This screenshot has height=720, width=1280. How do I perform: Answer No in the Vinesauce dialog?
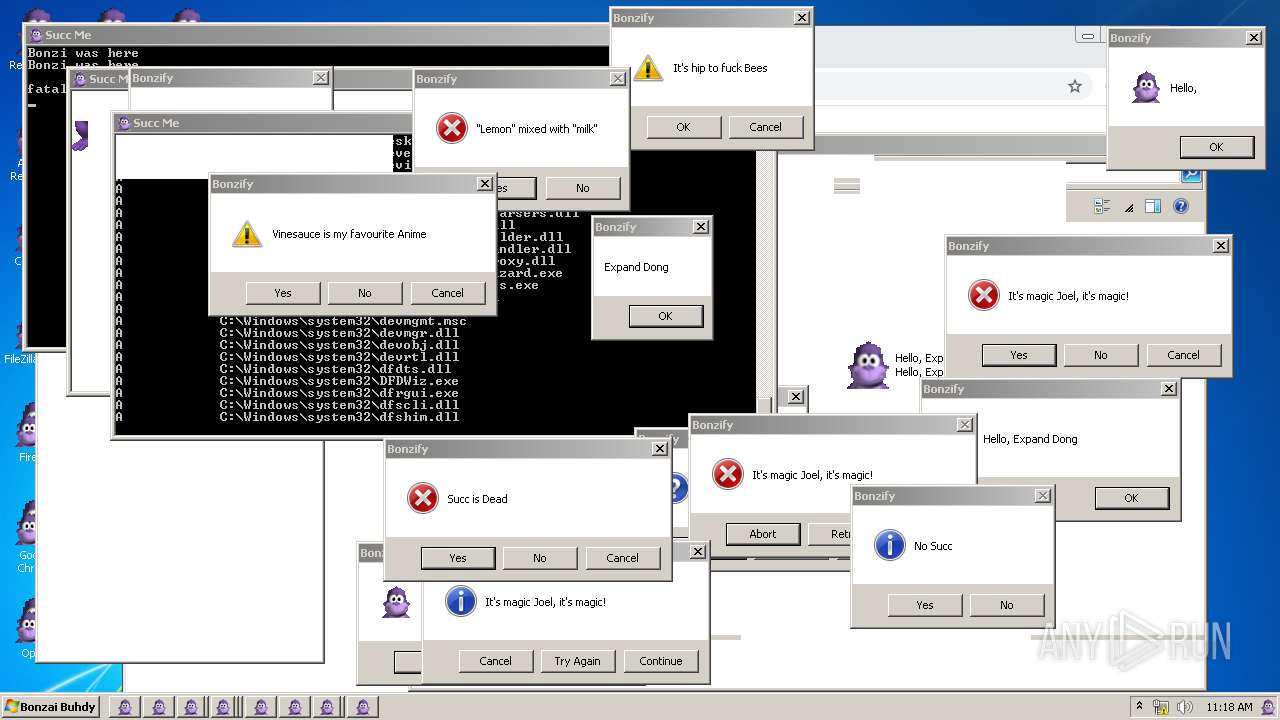click(x=365, y=293)
